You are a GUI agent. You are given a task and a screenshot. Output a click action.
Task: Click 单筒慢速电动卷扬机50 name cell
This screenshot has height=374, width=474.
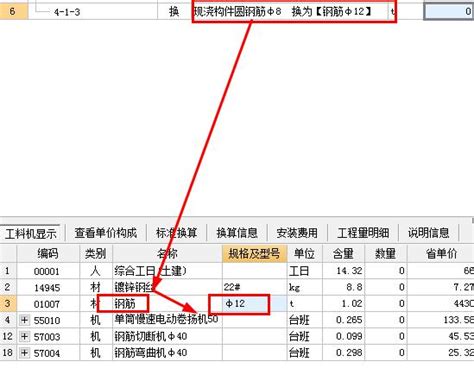[167, 320]
